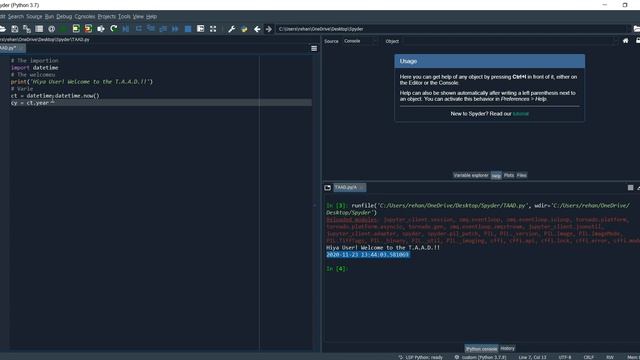Click the debugger Continue execution icon
The height and width of the screenshot is (360, 640).
point(176,29)
